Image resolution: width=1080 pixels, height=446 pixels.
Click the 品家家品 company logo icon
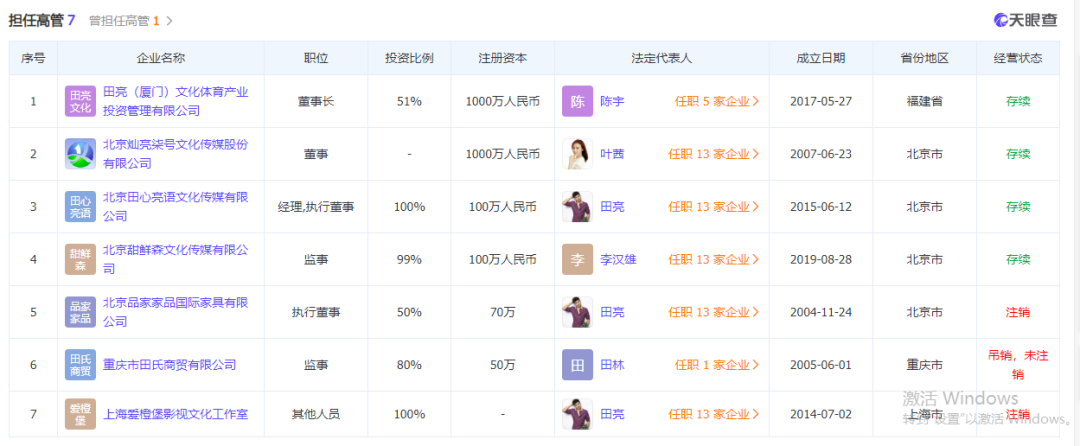[80, 312]
